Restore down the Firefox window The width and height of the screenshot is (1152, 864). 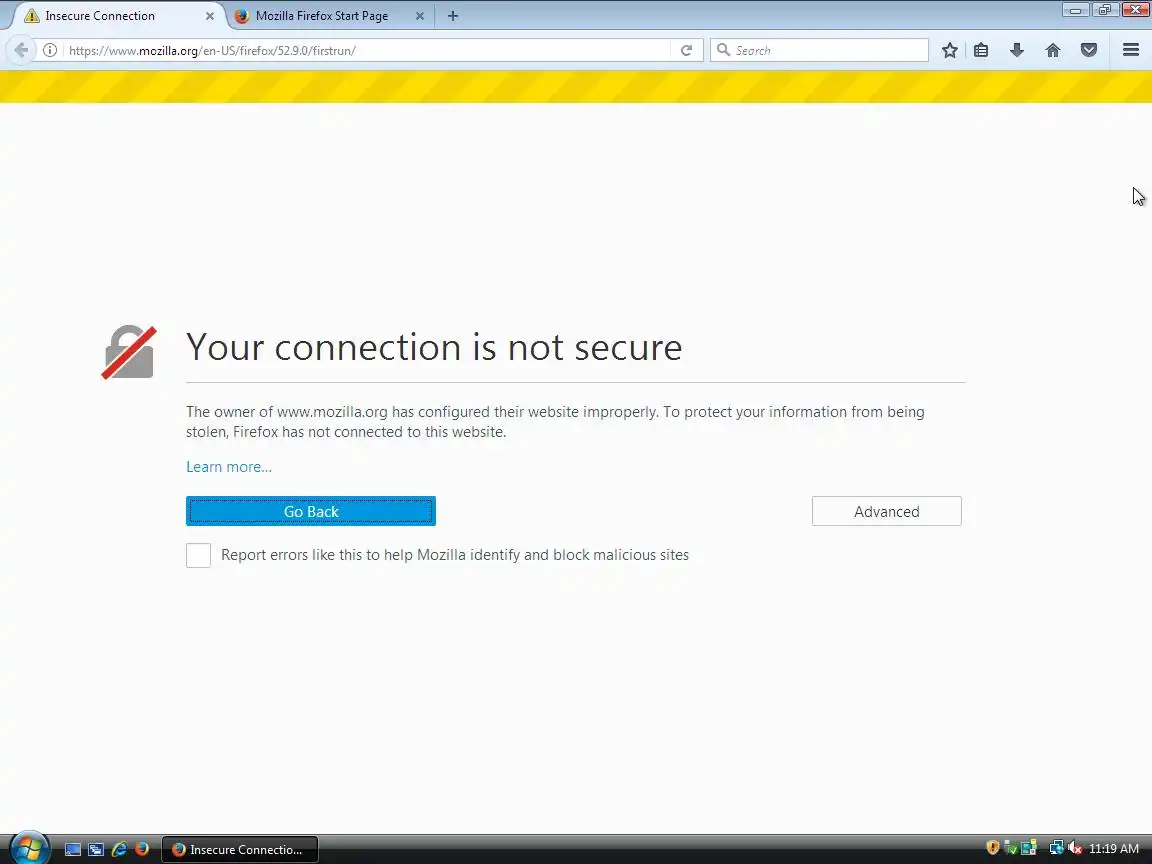click(x=1104, y=10)
